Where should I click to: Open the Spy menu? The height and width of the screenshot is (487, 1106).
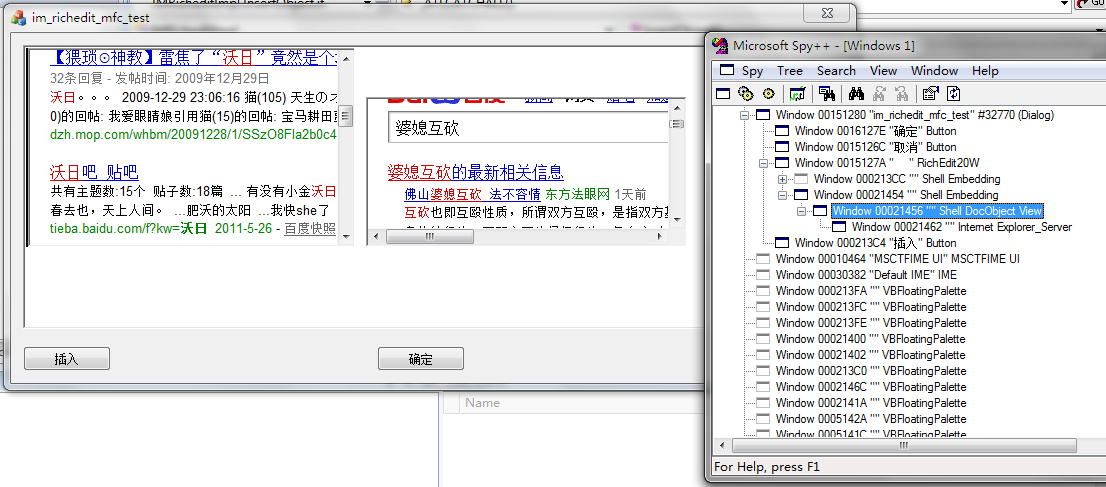point(752,71)
